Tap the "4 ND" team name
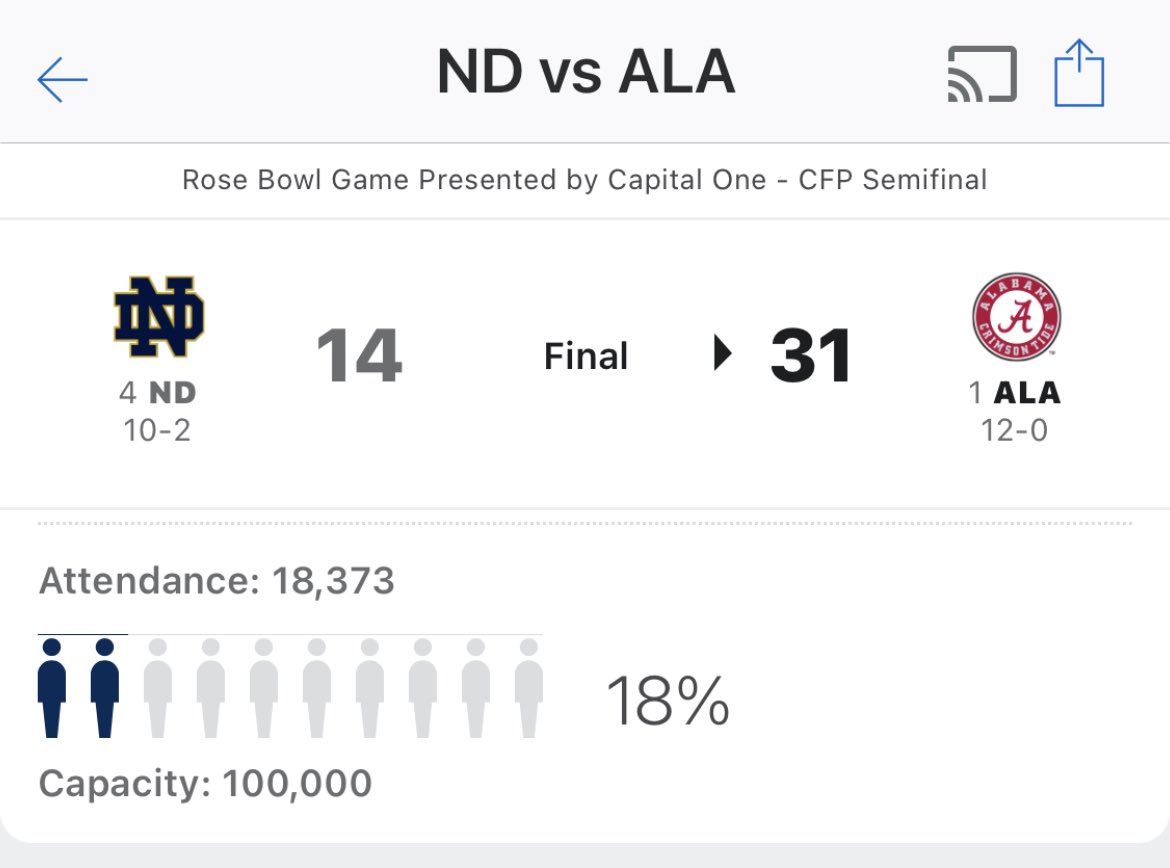Image resolution: width=1170 pixels, height=868 pixels. (x=158, y=393)
